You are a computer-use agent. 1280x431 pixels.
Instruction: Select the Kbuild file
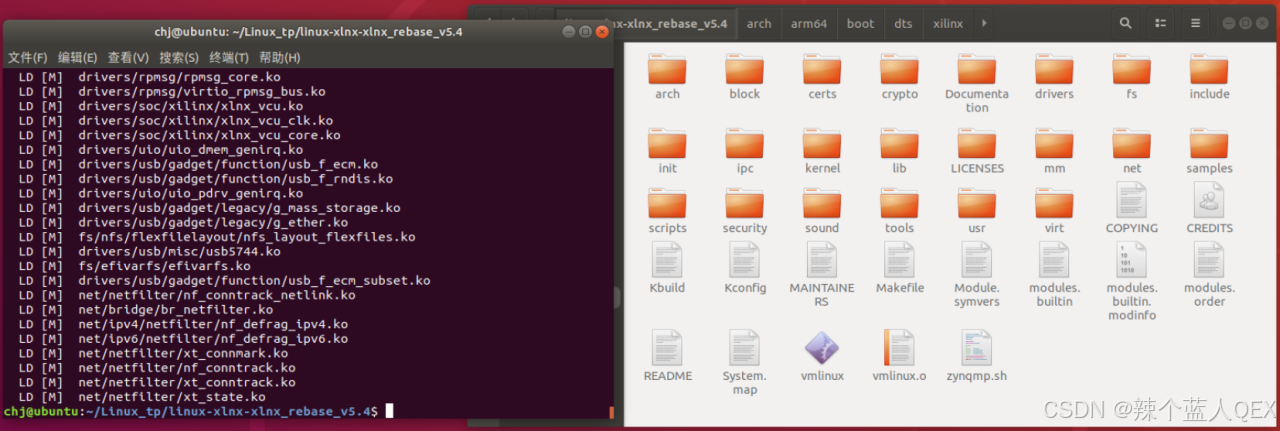click(667, 268)
